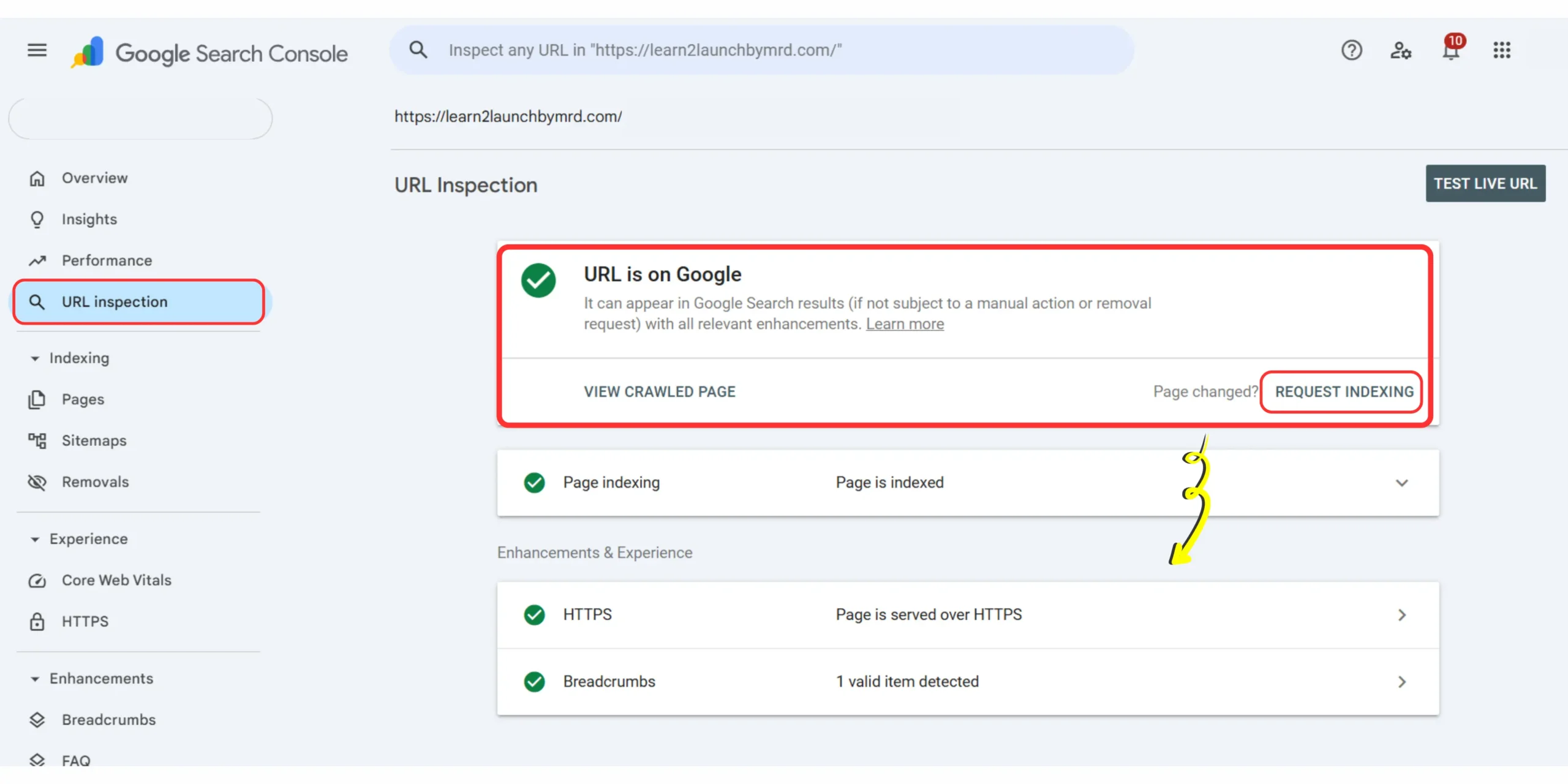Image resolution: width=1568 pixels, height=784 pixels.
Task: Collapse the Enhancements sidebar section
Action: pyautogui.click(x=35, y=679)
